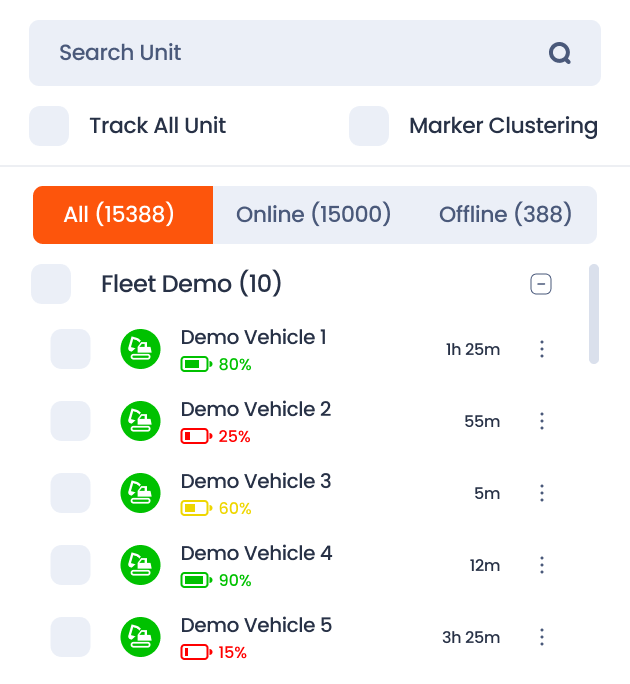
Task: Select the Demo Vehicle 1 name
Action: pyautogui.click(x=253, y=337)
